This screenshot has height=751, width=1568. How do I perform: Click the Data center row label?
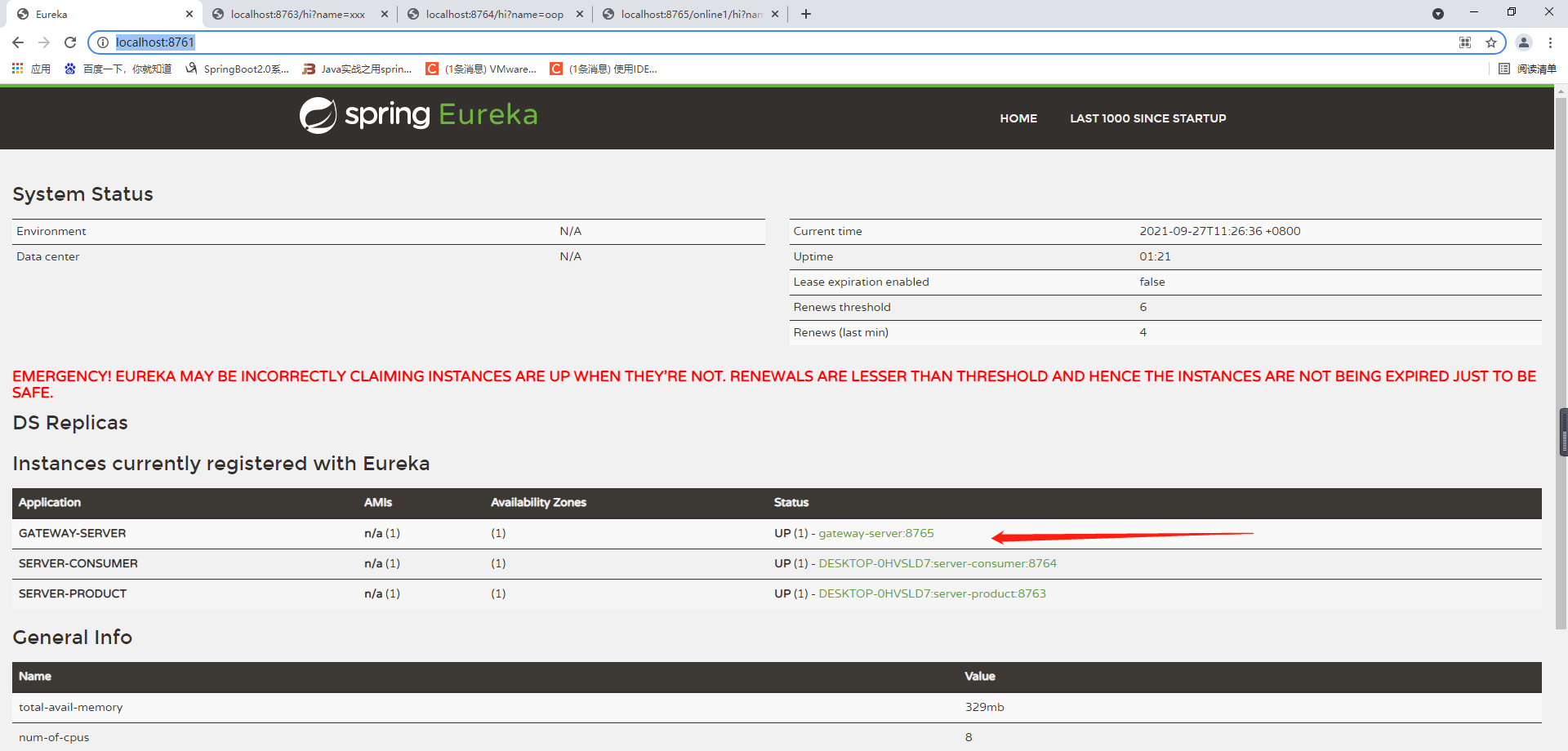[47, 256]
